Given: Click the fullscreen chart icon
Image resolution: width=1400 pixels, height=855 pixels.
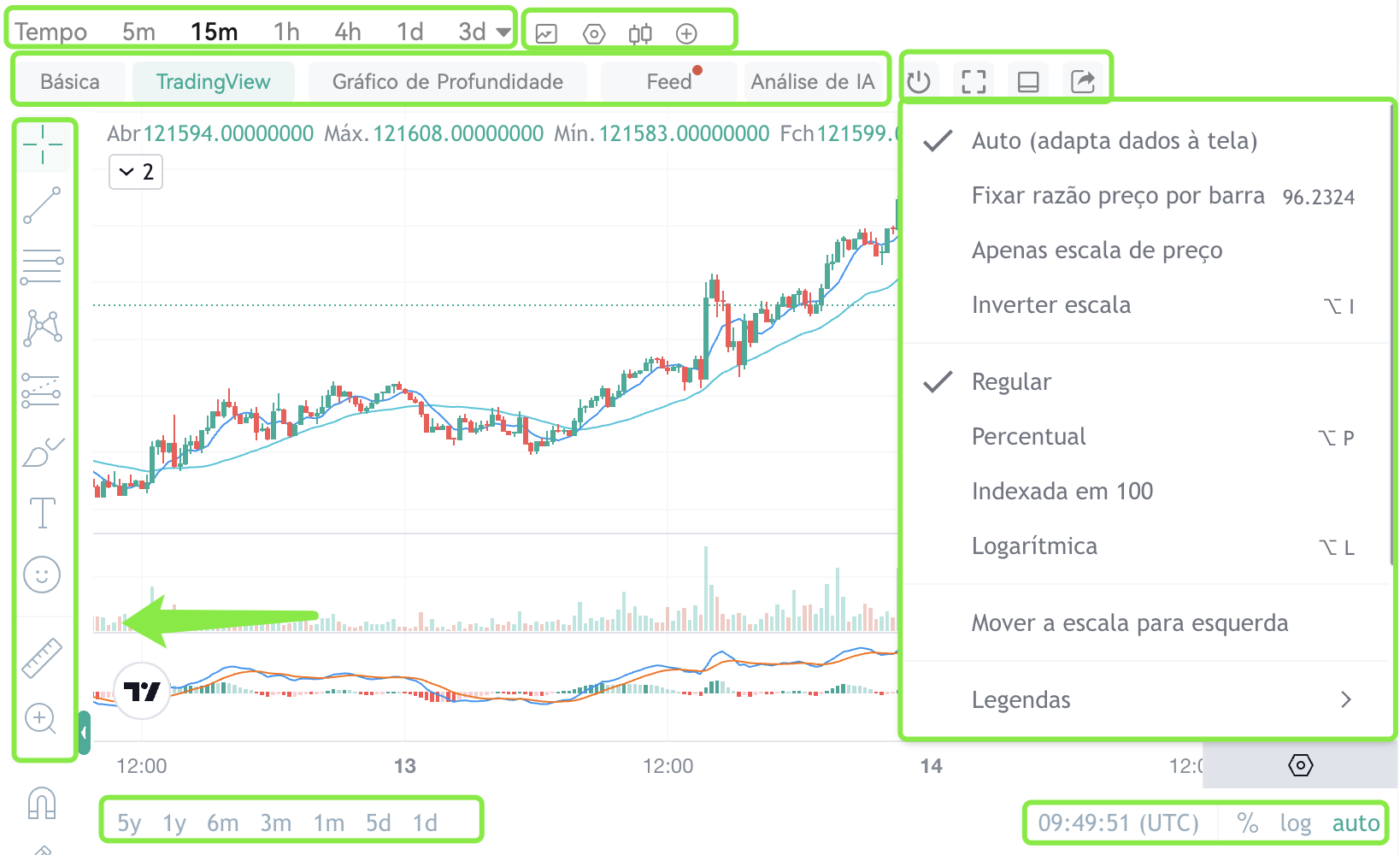Looking at the screenshot, I should tap(974, 82).
